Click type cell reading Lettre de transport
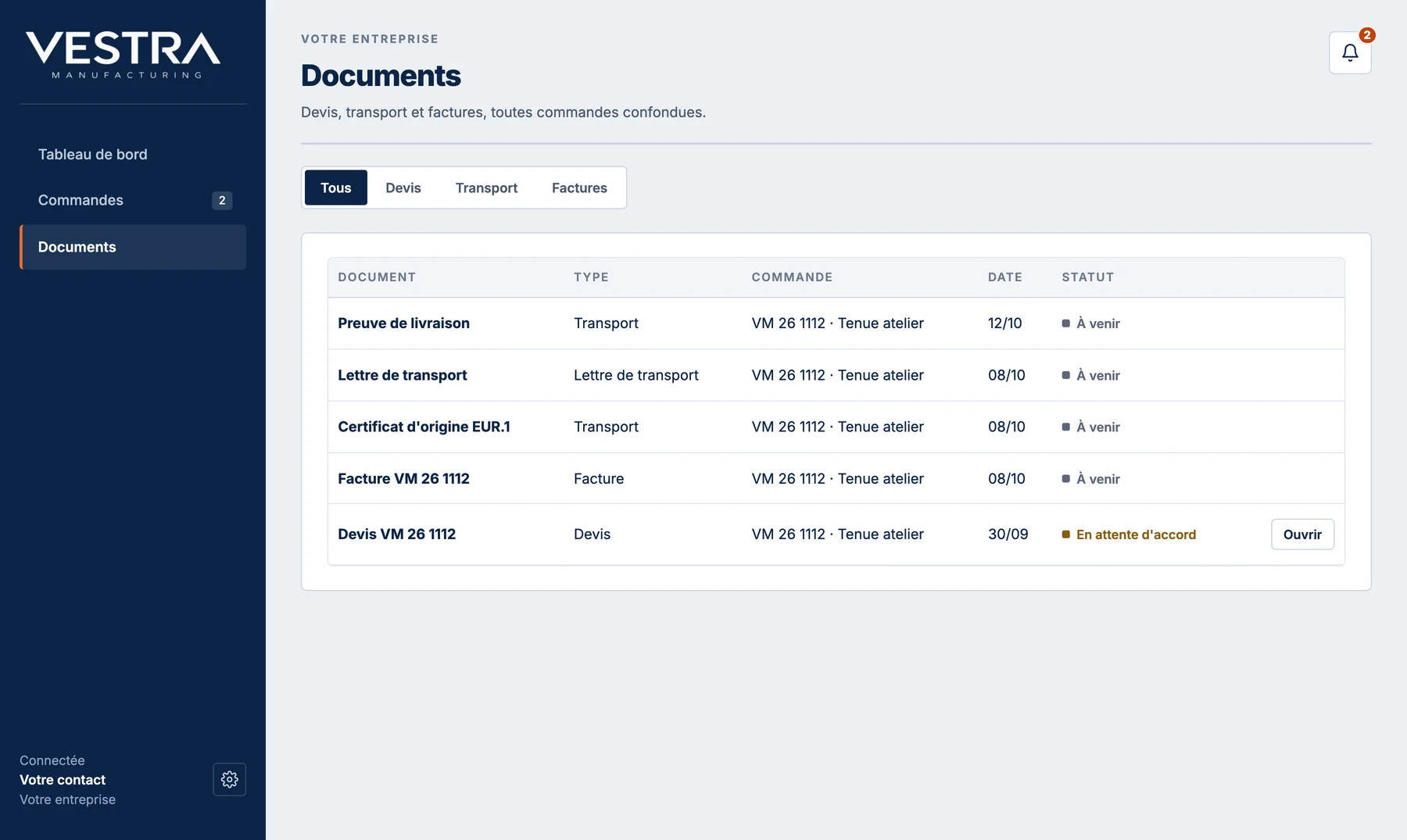 click(635, 375)
